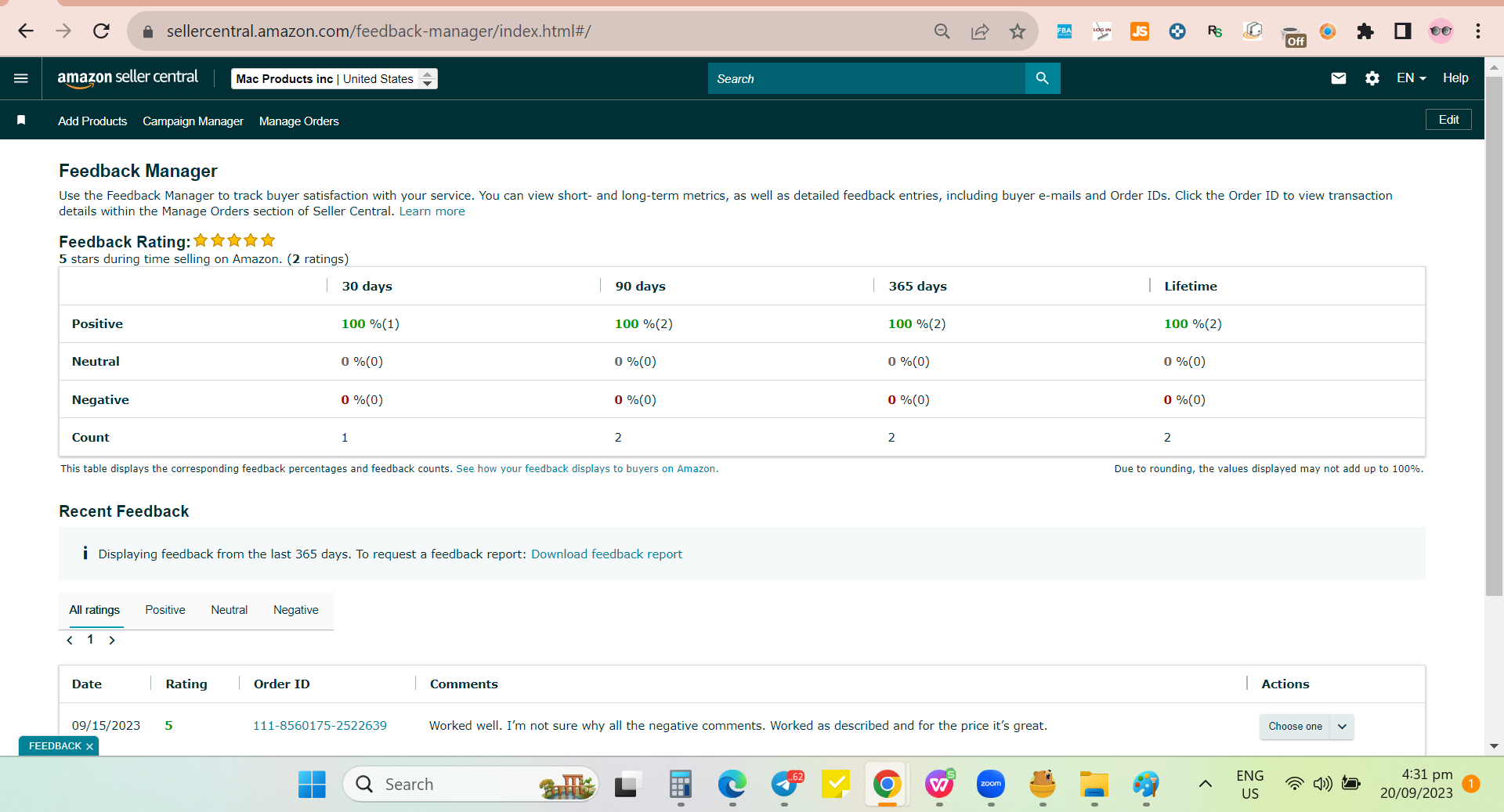This screenshot has height=812, width=1504.
Task: Click the browser forward arrow
Action: point(63,31)
